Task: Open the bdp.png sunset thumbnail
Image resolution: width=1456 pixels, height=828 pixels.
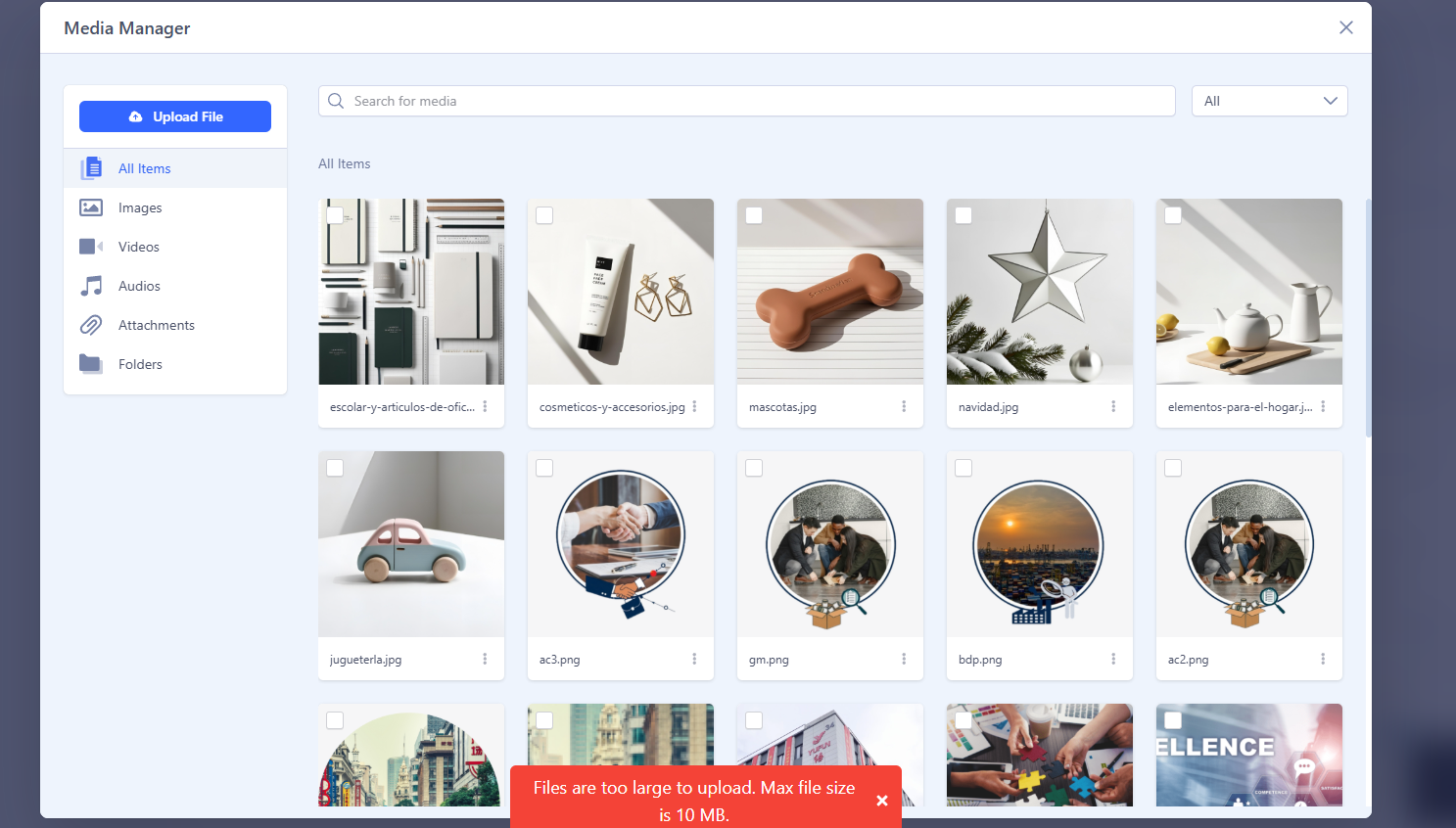Action: (1040, 544)
